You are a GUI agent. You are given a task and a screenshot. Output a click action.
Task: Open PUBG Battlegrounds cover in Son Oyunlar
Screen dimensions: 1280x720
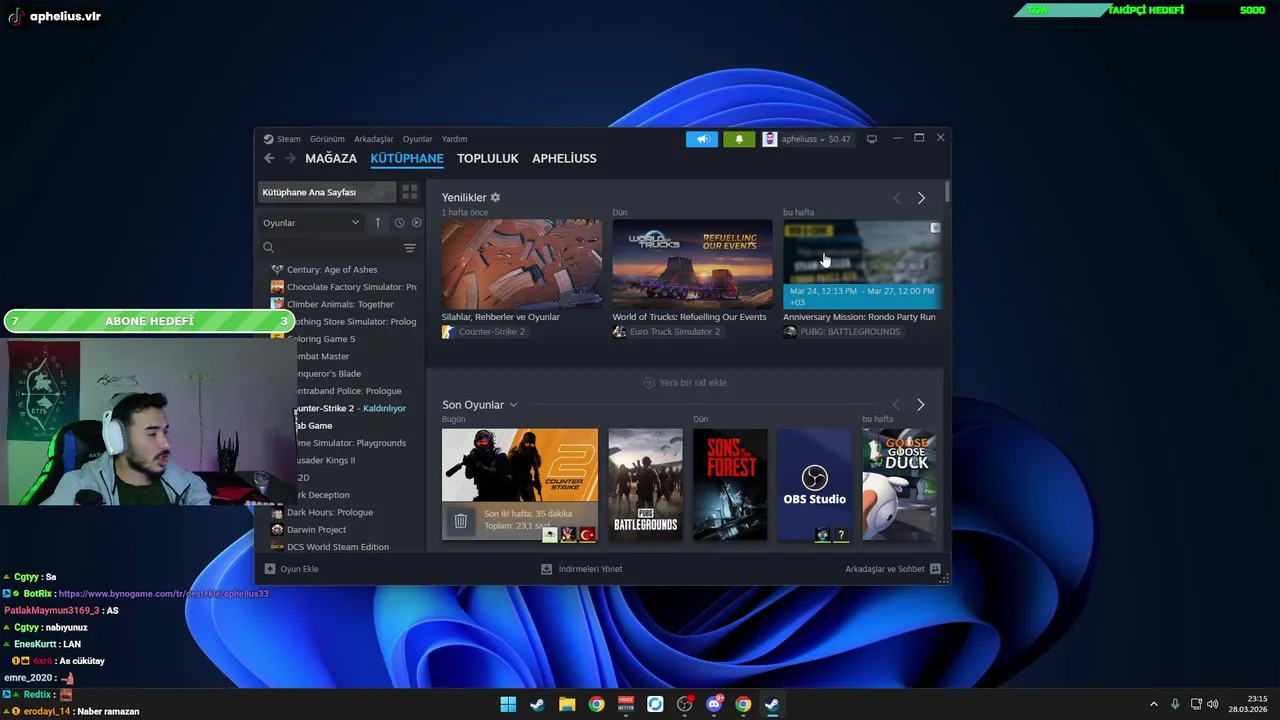coord(645,485)
